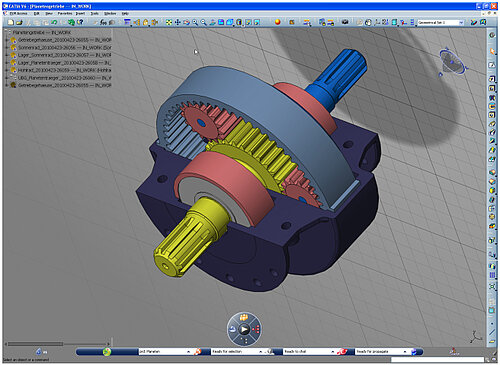The image size is (500, 365).
Task: Click the Zoom In magnifier icon
Action: [195, 22]
